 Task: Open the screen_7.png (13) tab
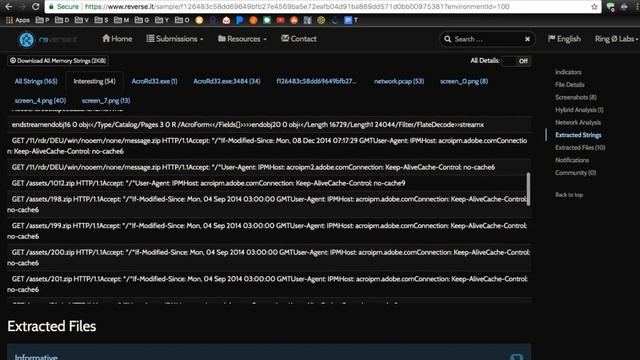coord(106,100)
